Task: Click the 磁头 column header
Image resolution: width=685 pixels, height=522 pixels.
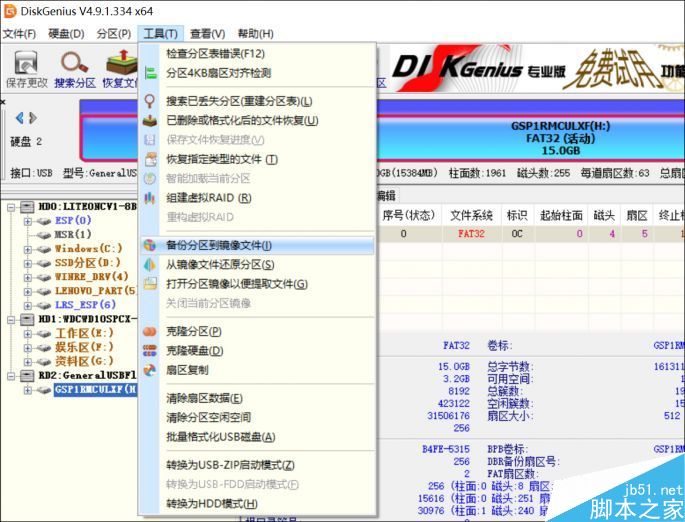Action: tap(604, 215)
